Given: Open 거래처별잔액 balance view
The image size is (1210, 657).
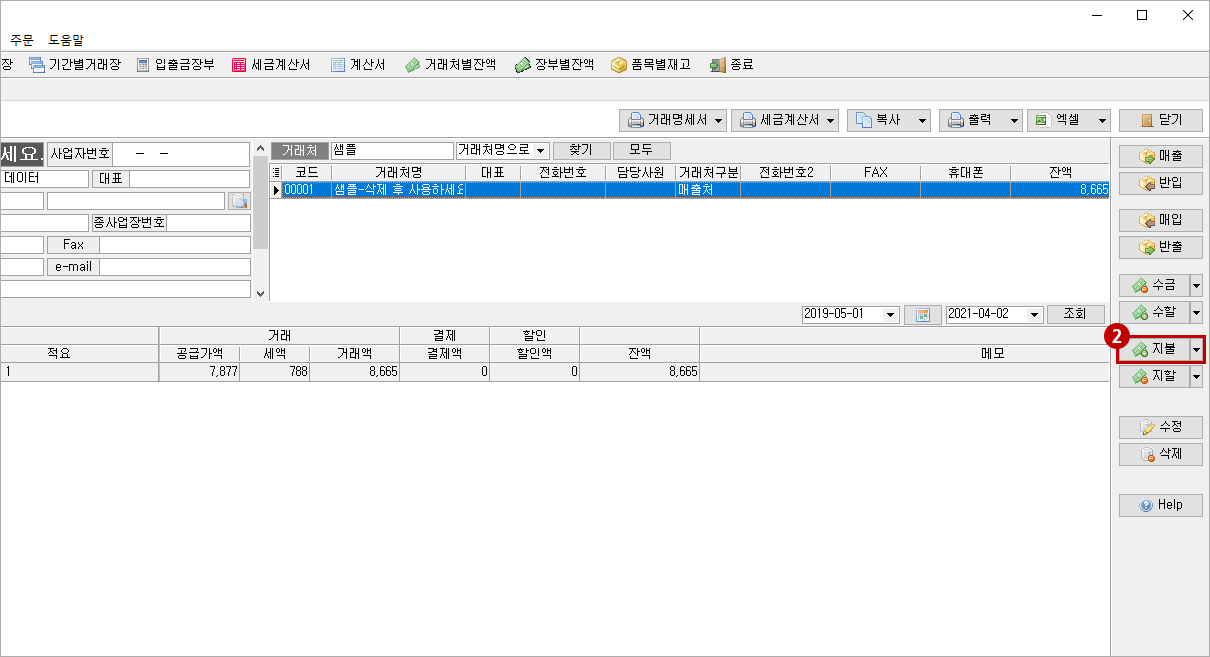Looking at the screenshot, I should tap(450, 65).
